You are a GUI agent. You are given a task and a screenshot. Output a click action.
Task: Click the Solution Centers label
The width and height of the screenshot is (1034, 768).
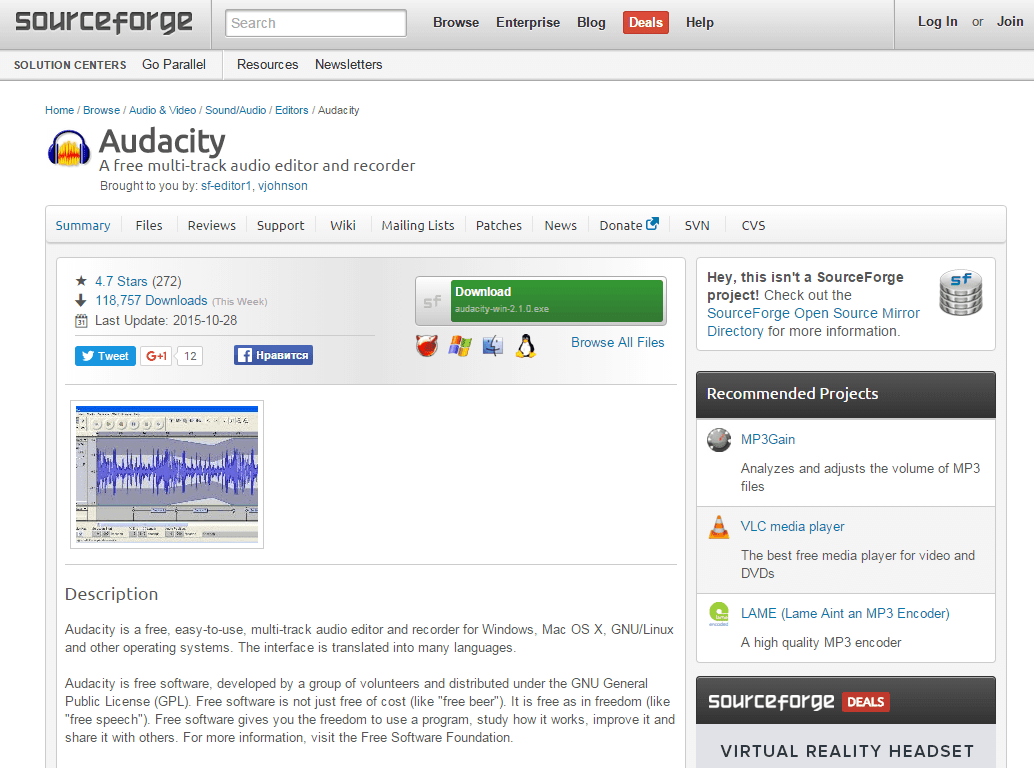coord(70,65)
